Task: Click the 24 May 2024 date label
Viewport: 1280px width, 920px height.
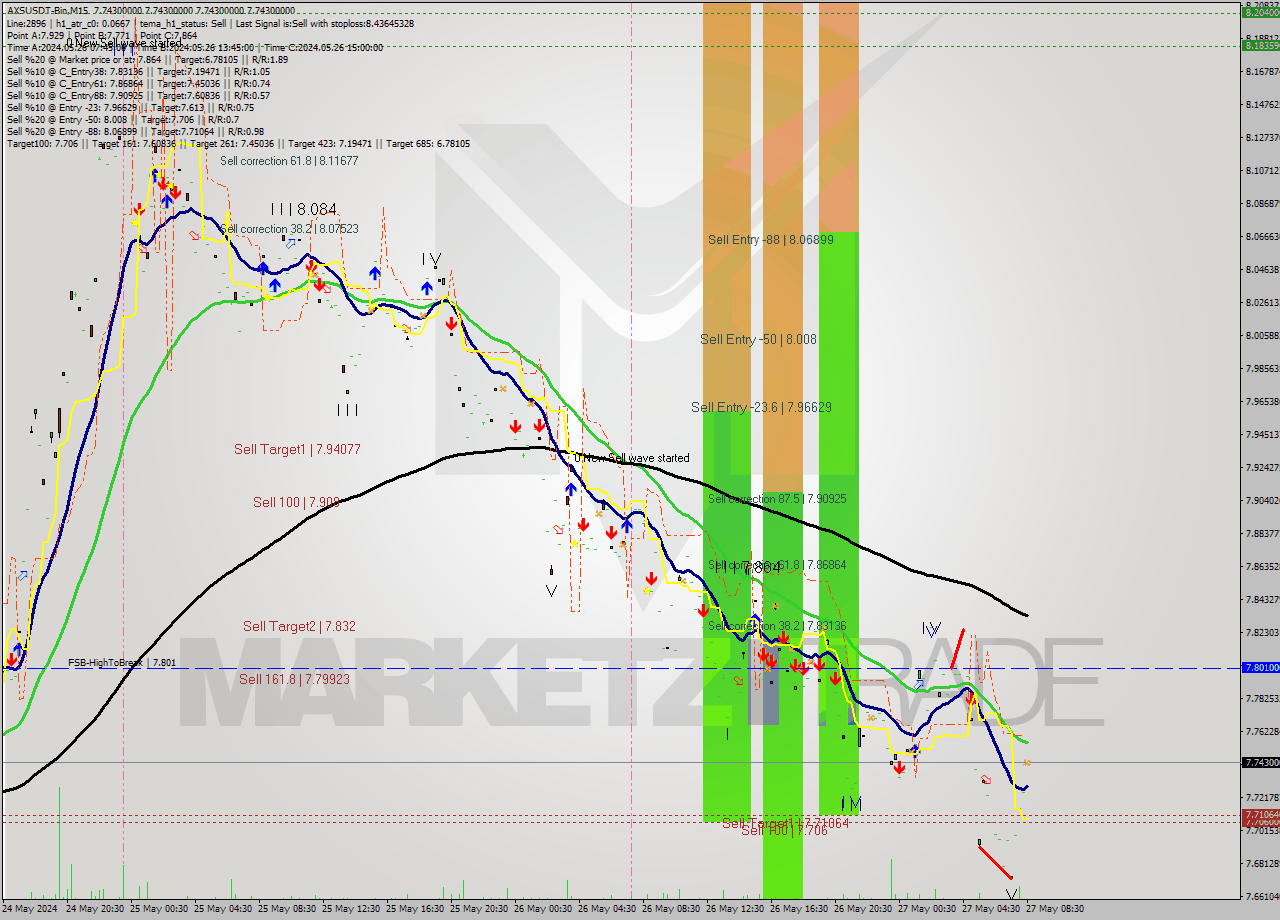Action: 30,910
